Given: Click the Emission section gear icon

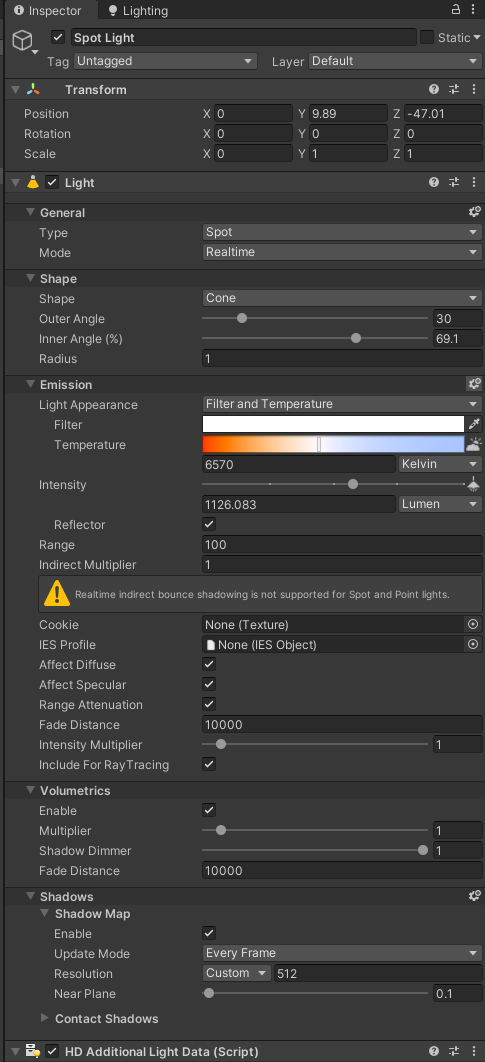Looking at the screenshot, I should click(x=474, y=384).
